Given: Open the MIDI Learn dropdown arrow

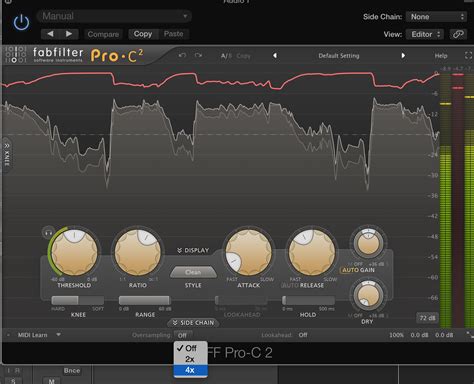Looking at the screenshot, I should point(58,335).
